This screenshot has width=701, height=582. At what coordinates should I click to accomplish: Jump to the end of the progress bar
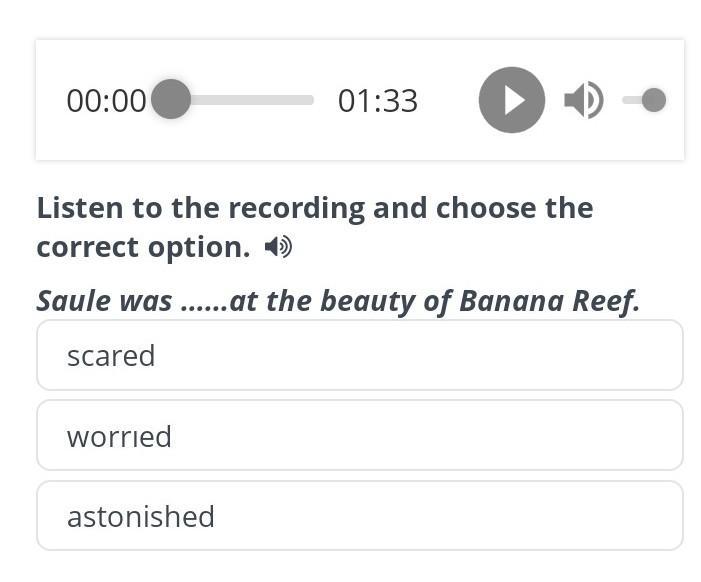coord(310,100)
